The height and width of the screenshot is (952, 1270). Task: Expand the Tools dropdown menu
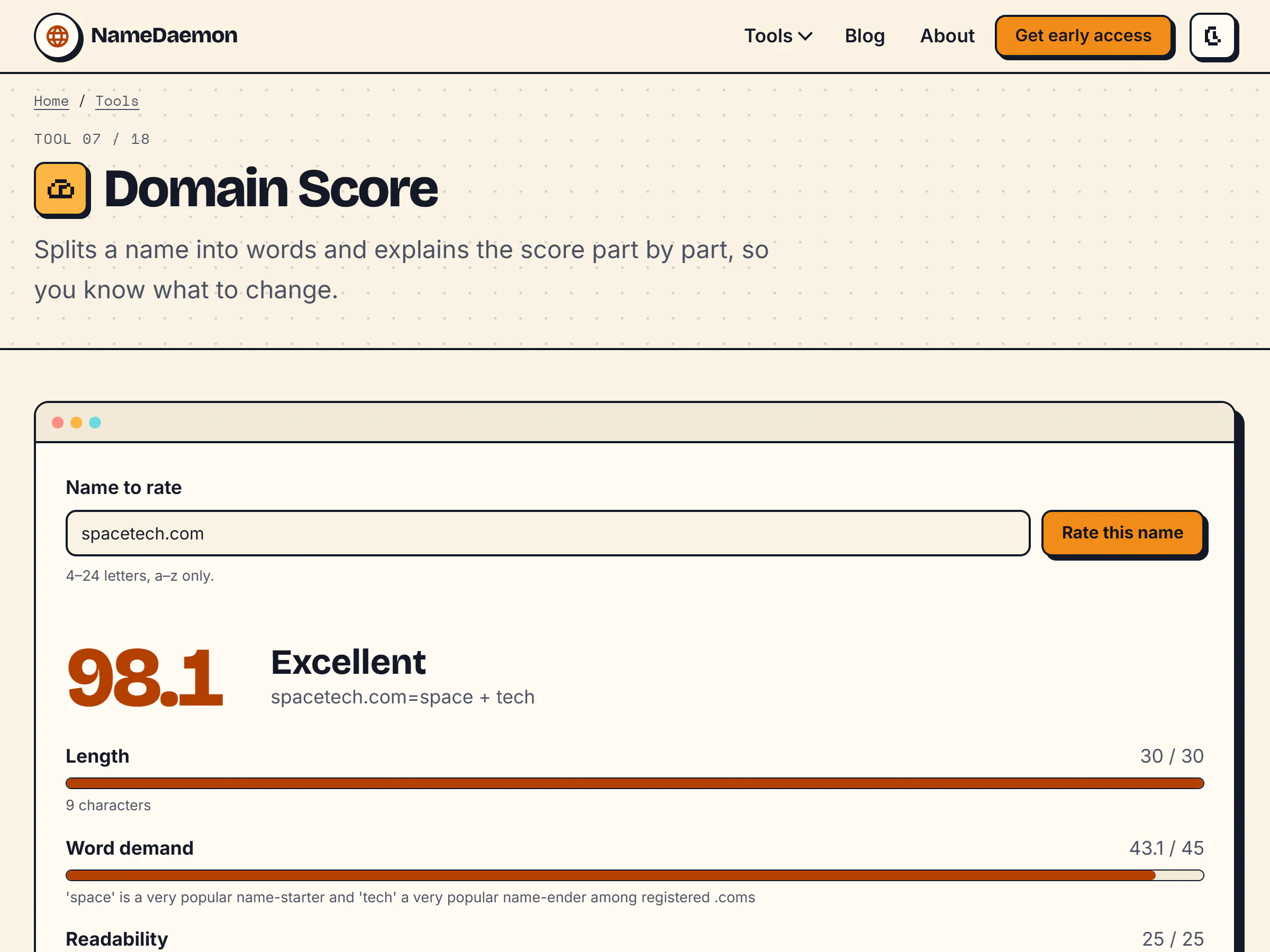[x=778, y=35]
